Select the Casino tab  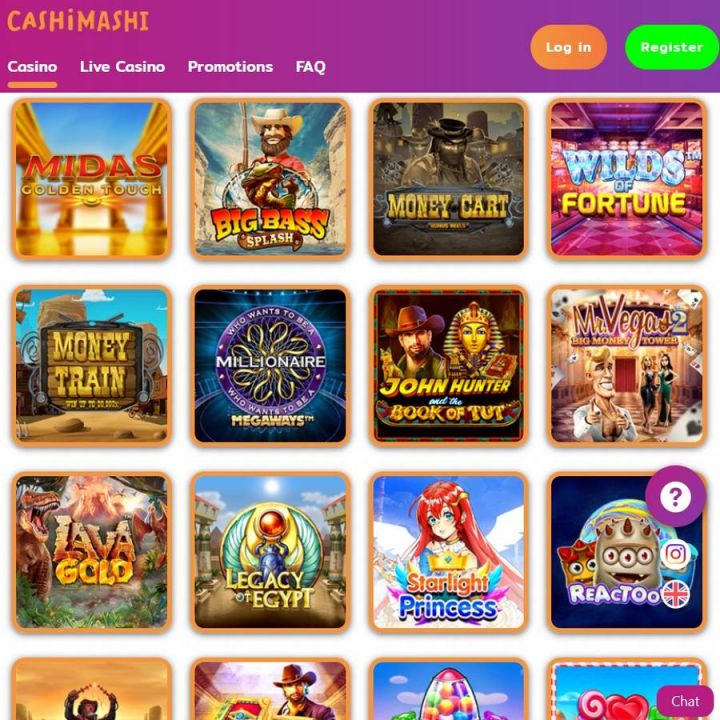(x=32, y=67)
